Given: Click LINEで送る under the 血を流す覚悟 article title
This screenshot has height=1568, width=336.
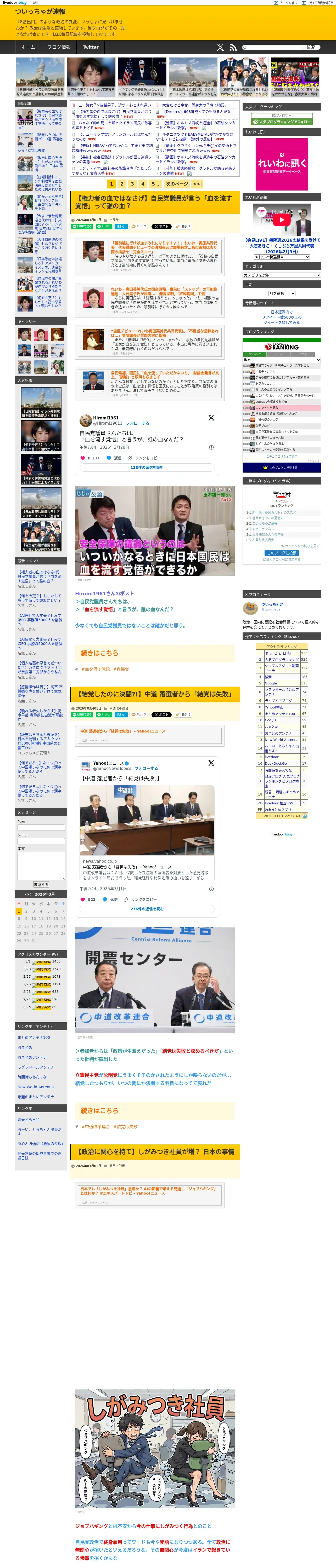Looking at the screenshot, I should pyautogui.click(x=82, y=226).
